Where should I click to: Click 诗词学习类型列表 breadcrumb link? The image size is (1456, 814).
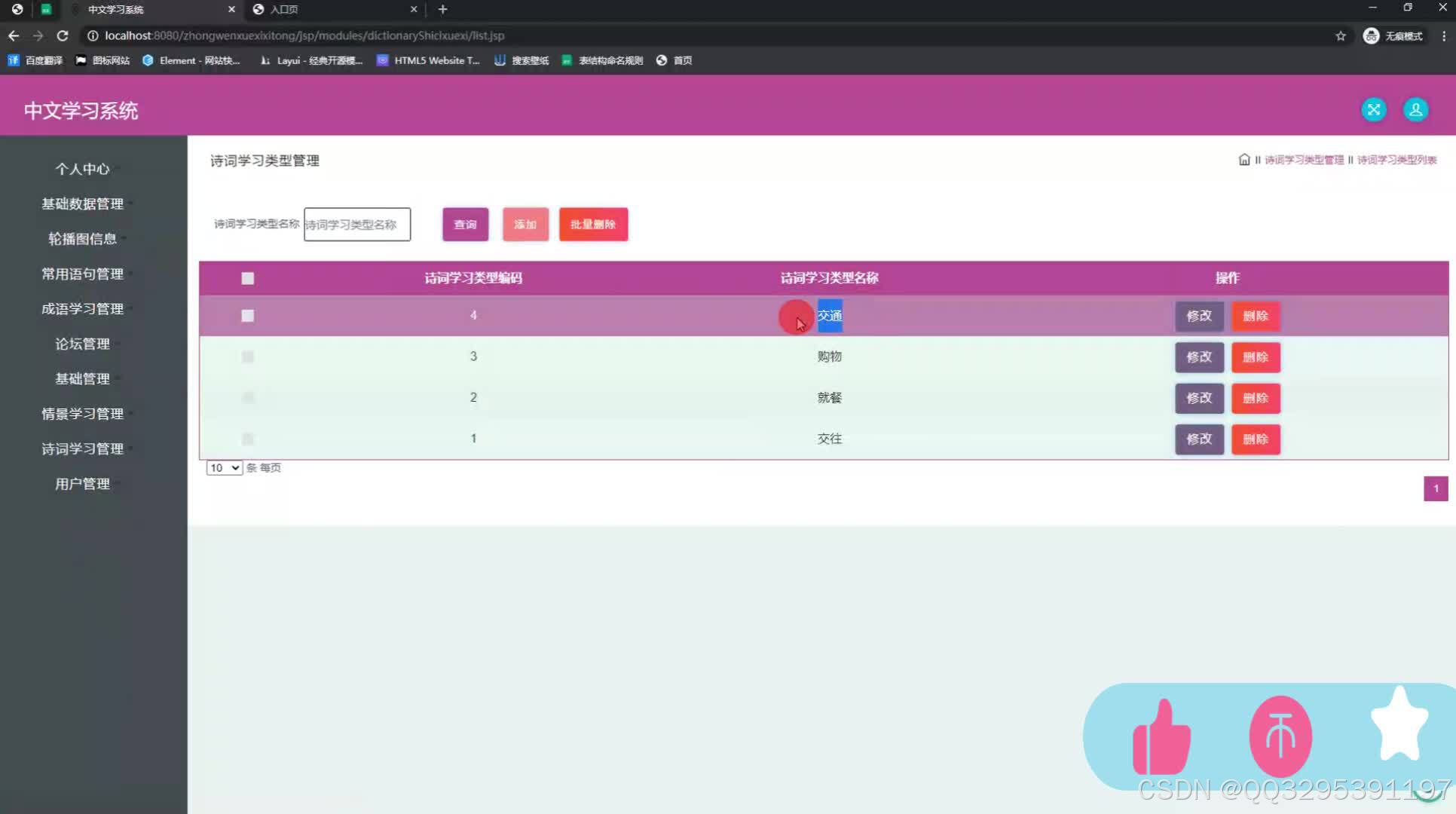click(1396, 160)
